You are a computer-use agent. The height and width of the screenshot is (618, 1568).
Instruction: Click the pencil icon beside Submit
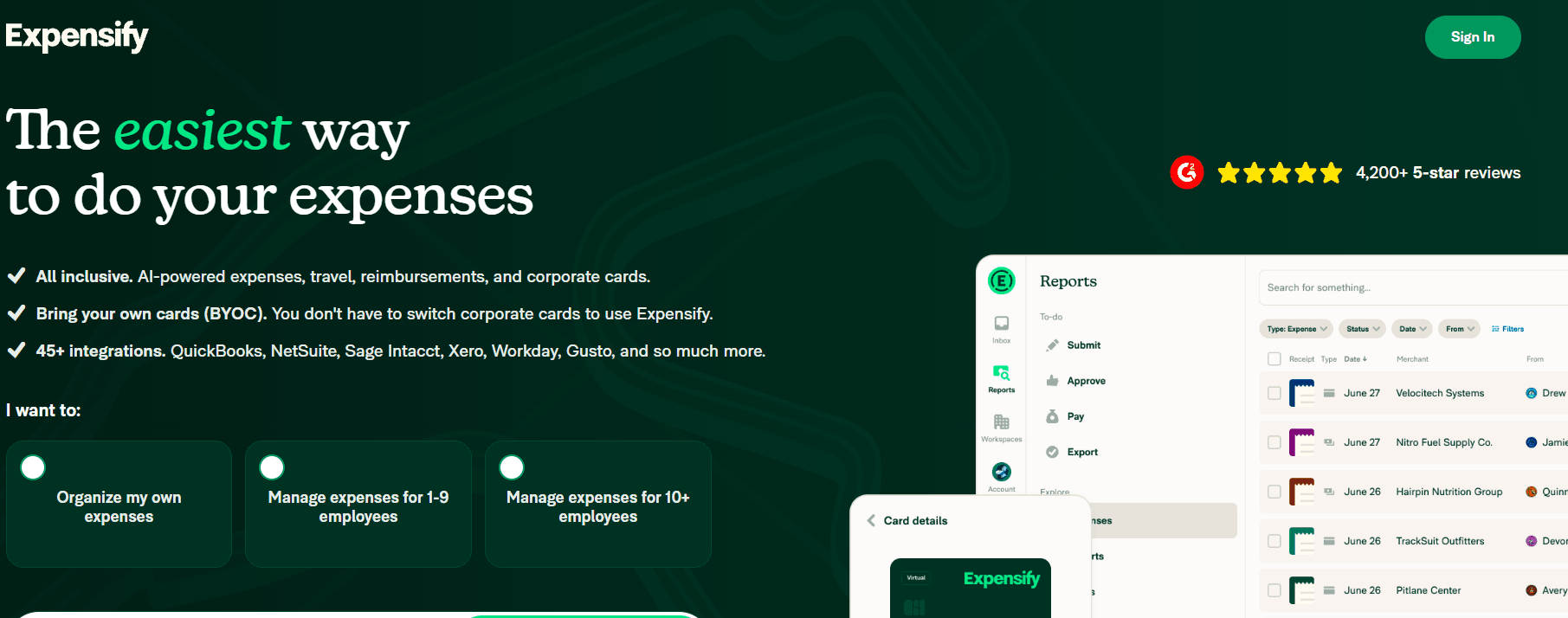[x=1053, y=345]
